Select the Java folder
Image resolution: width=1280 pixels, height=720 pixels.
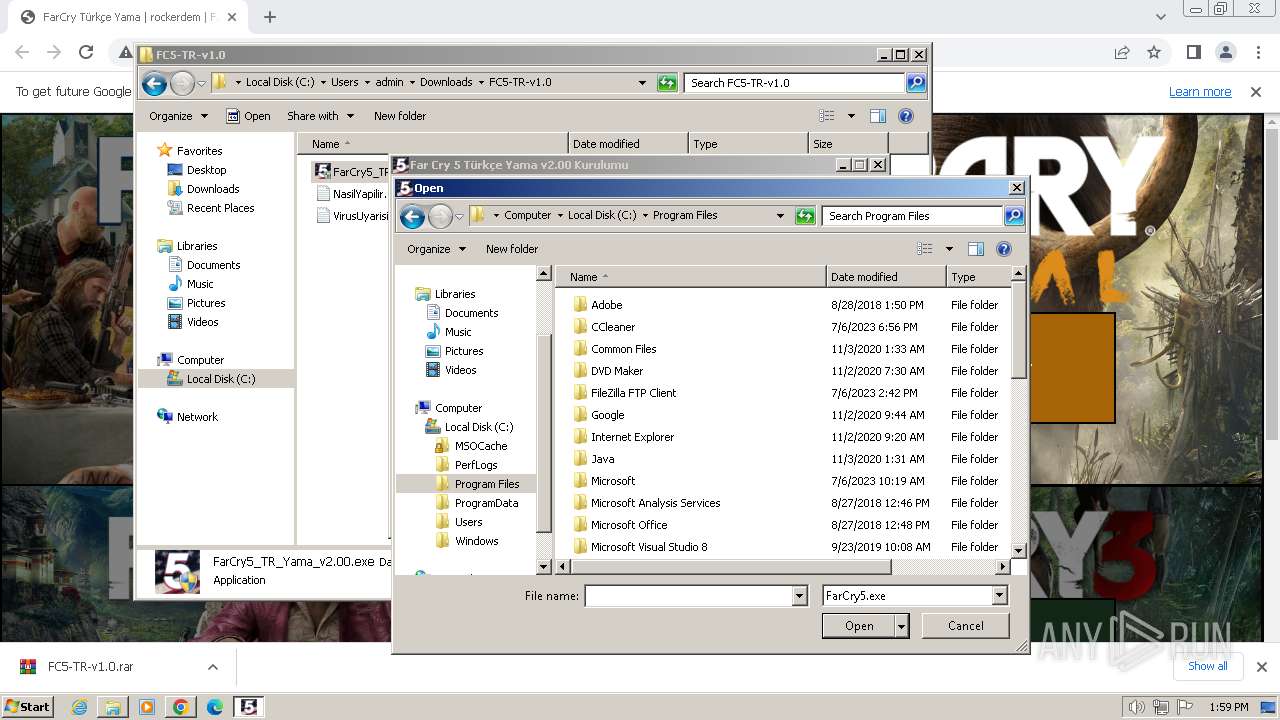click(x=602, y=459)
